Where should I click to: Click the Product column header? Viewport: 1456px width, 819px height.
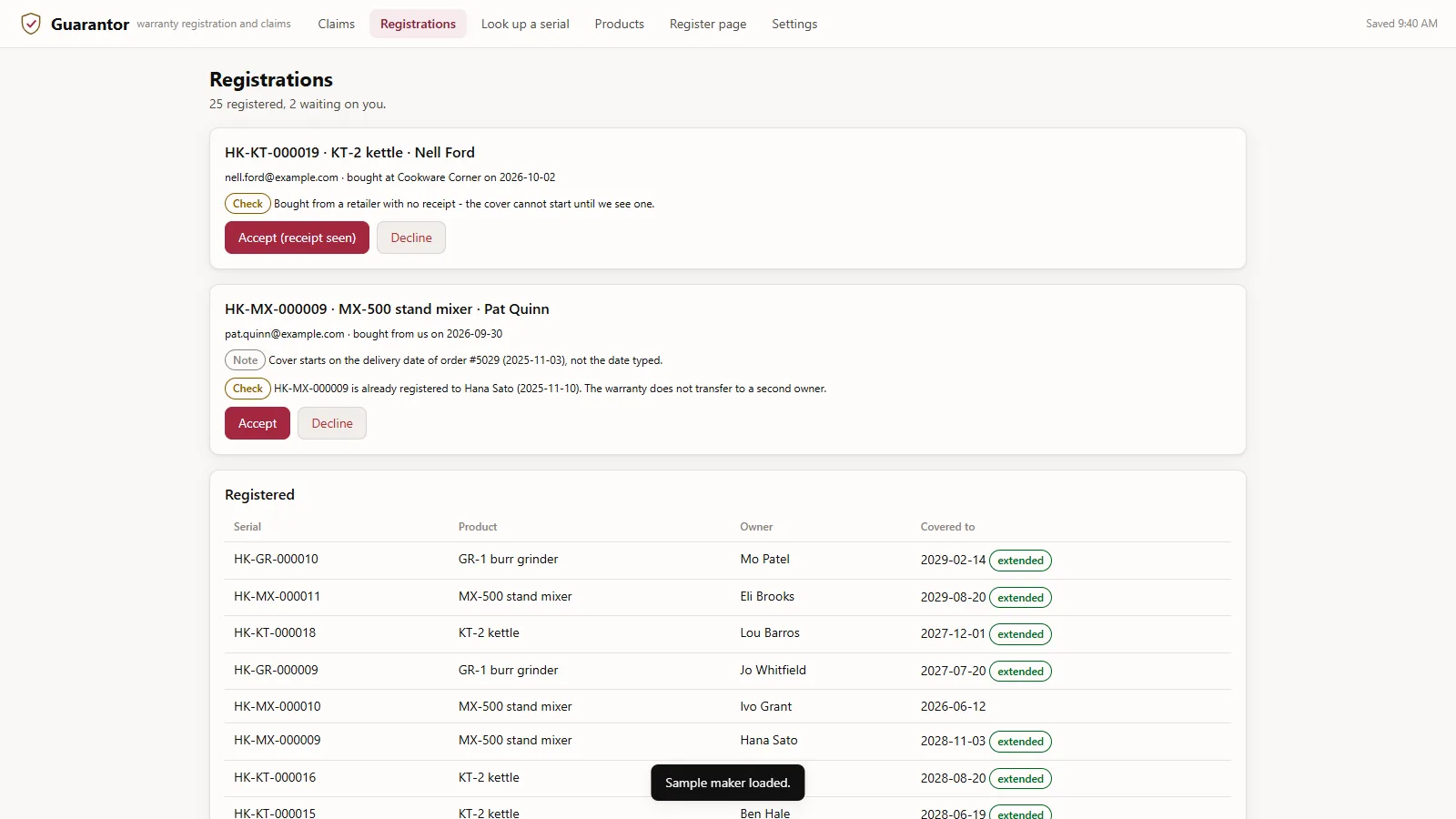click(478, 527)
